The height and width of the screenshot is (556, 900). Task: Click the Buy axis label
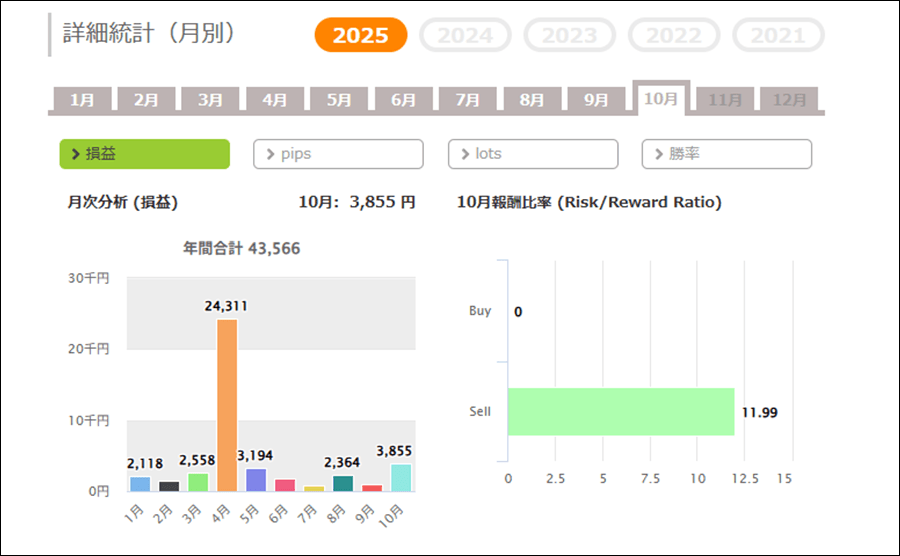(480, 311)
